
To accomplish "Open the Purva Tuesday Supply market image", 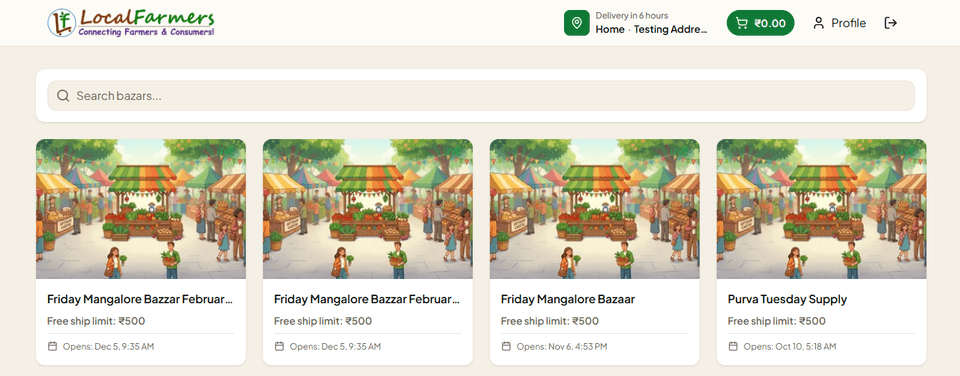I will 822,209.
